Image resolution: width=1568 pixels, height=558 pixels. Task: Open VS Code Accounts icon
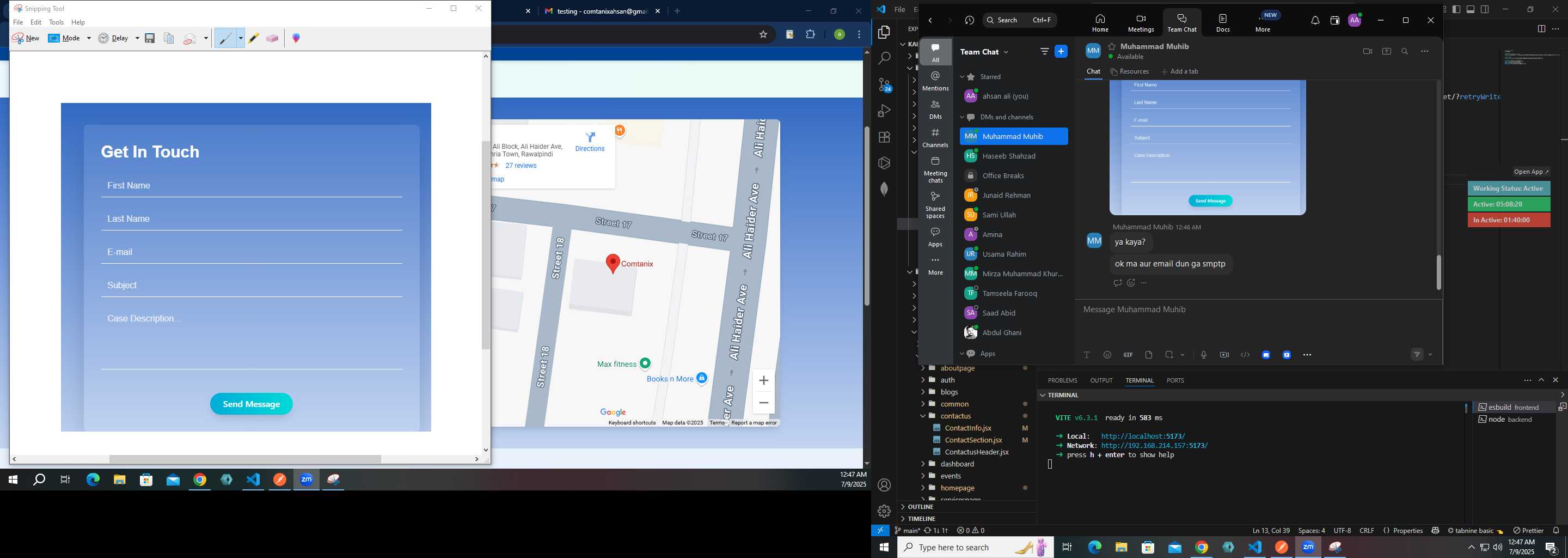884,486
